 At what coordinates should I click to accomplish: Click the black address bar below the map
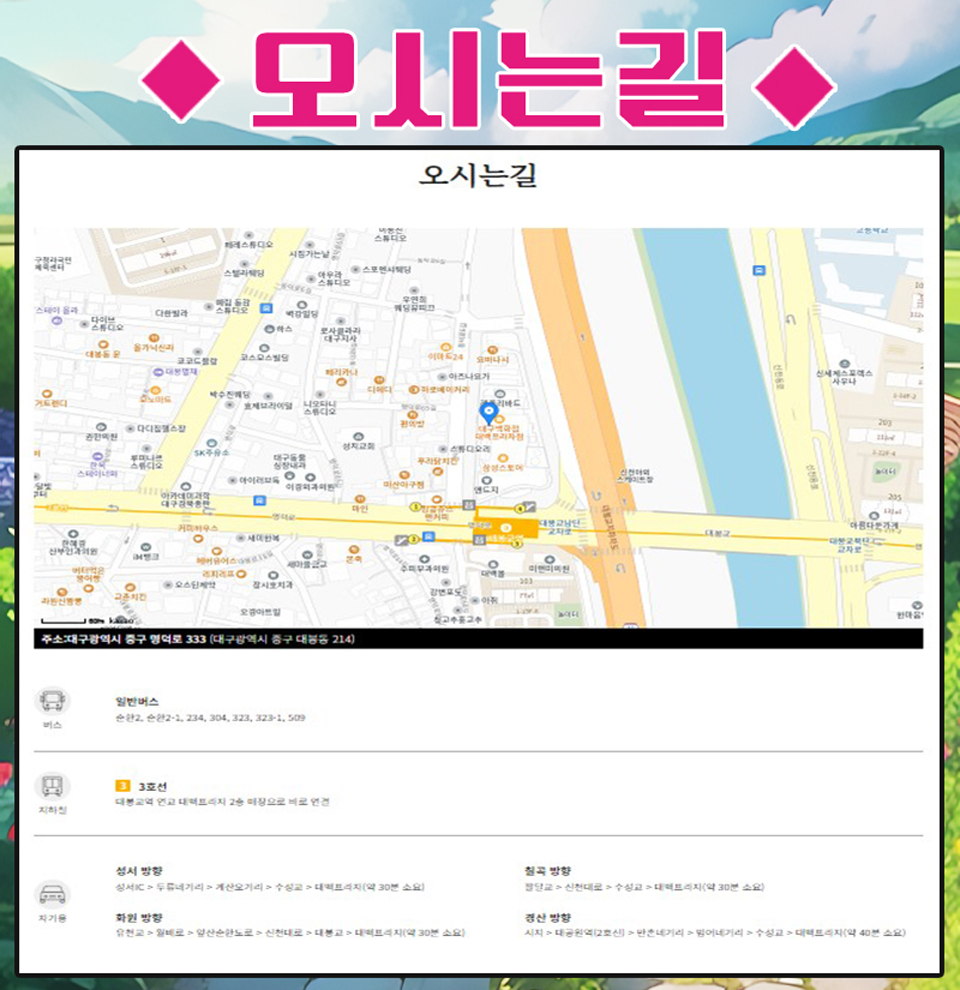pos(478,638)
